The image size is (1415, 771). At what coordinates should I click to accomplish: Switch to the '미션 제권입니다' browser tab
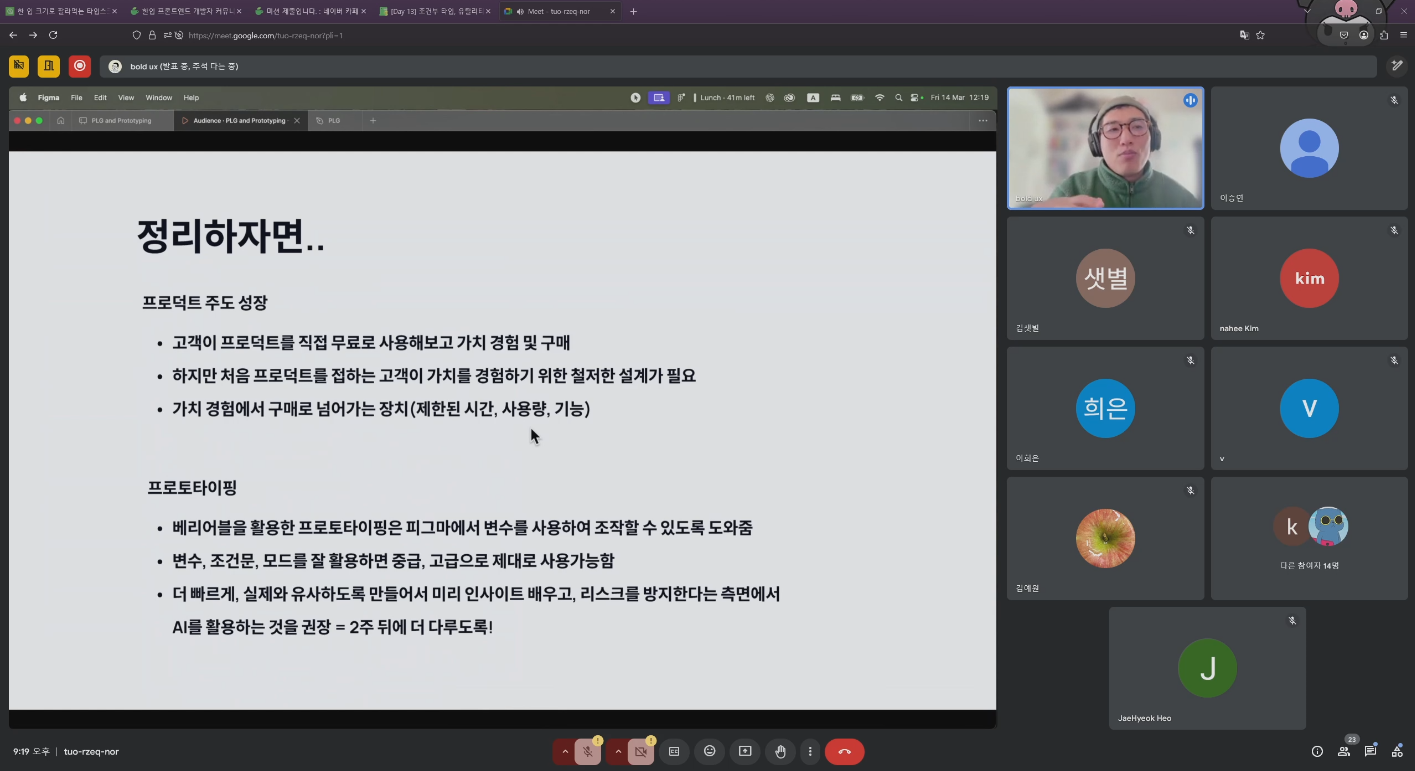point(309,11)
